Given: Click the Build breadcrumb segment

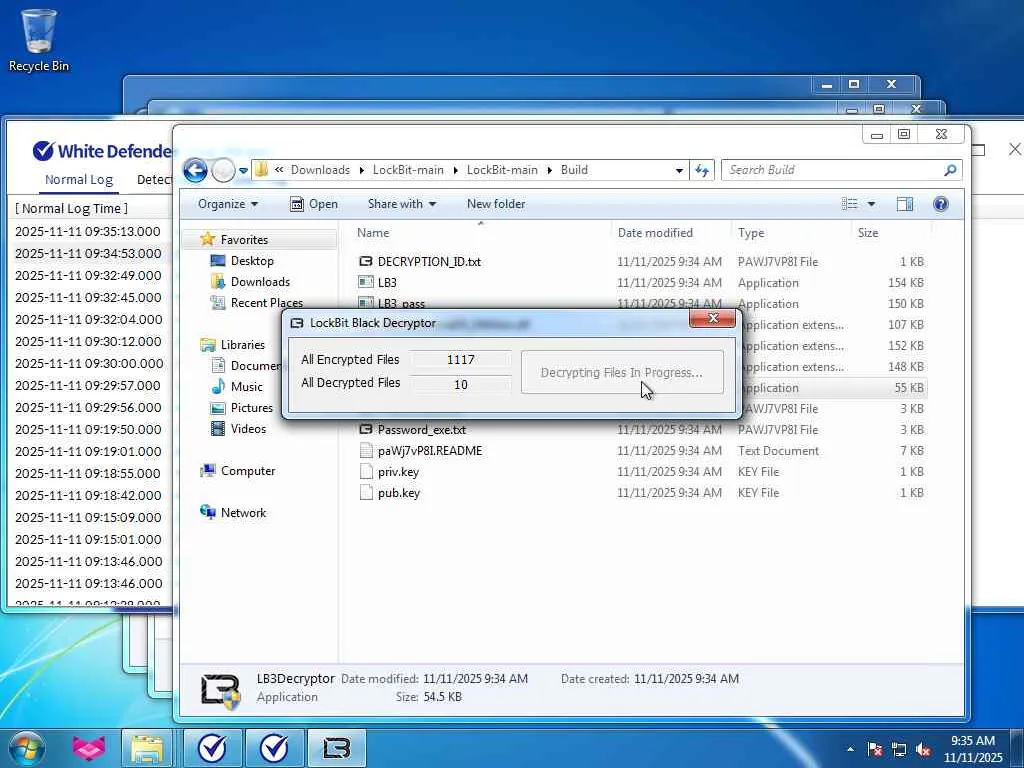Looking at the screenshot, I should 574,170.
